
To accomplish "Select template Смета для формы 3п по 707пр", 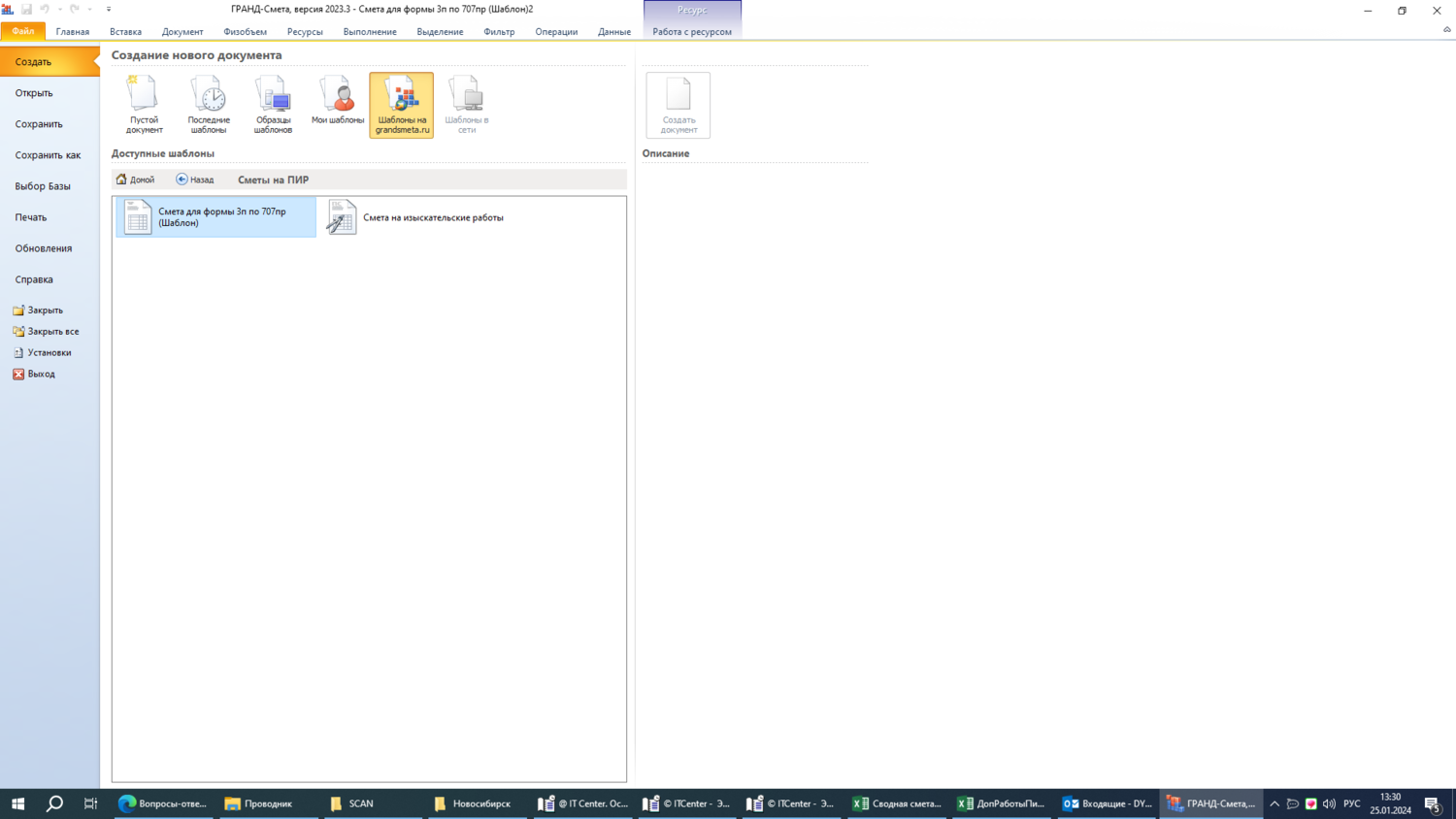I will 215,217.
